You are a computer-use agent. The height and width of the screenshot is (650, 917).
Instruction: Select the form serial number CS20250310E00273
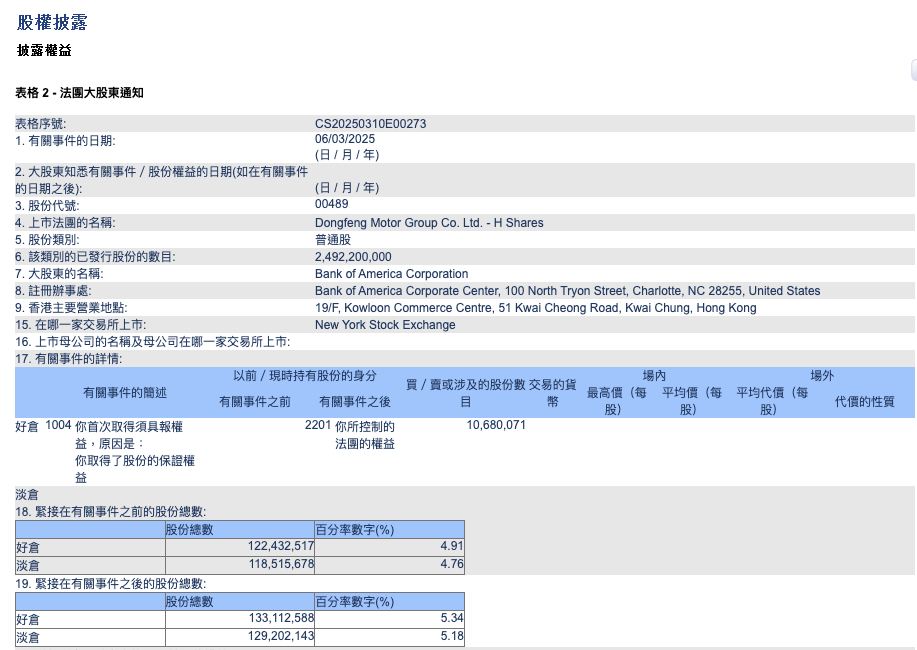370,124
